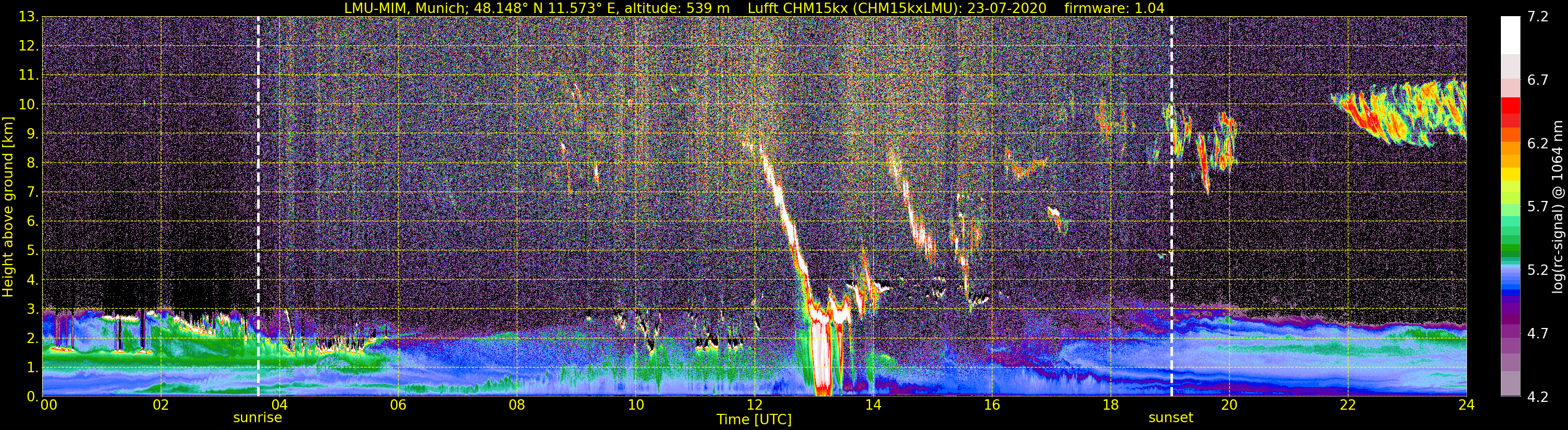This screenshot has width=1568, height=430.
Task: Click the colorbar tick label '5.2'
Action: tap(1538, 270)
